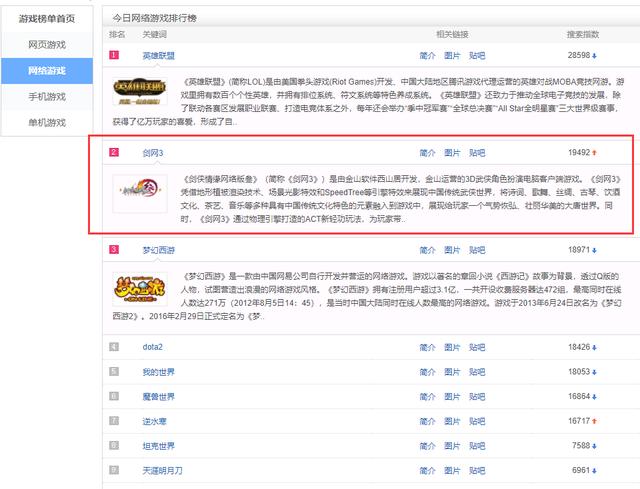Go to the 单机游戏 category

pos(48,122)
